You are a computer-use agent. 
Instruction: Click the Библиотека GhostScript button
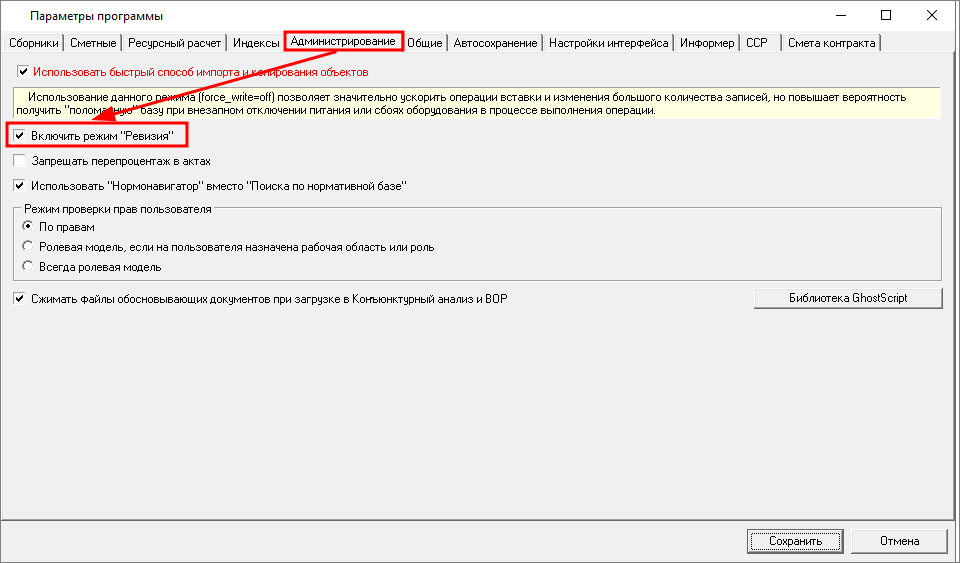pyautogui.click(x=847, y=298)
